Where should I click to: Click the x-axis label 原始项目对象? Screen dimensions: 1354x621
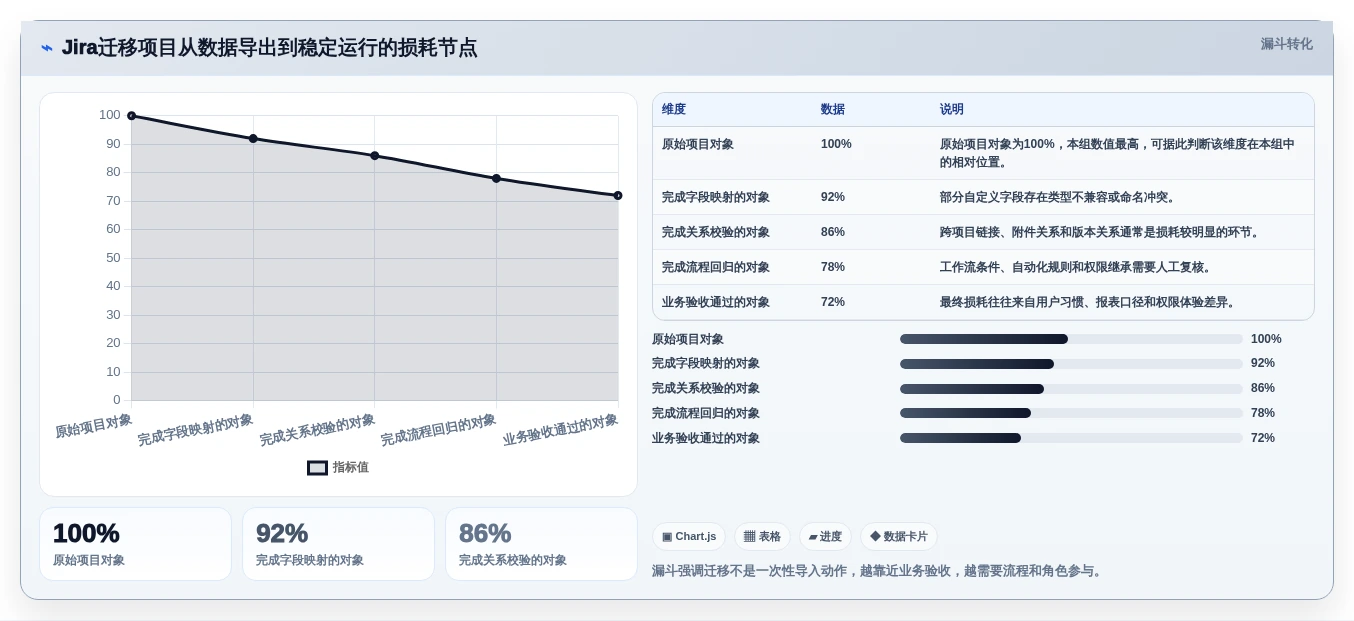(x=93, y=425)
